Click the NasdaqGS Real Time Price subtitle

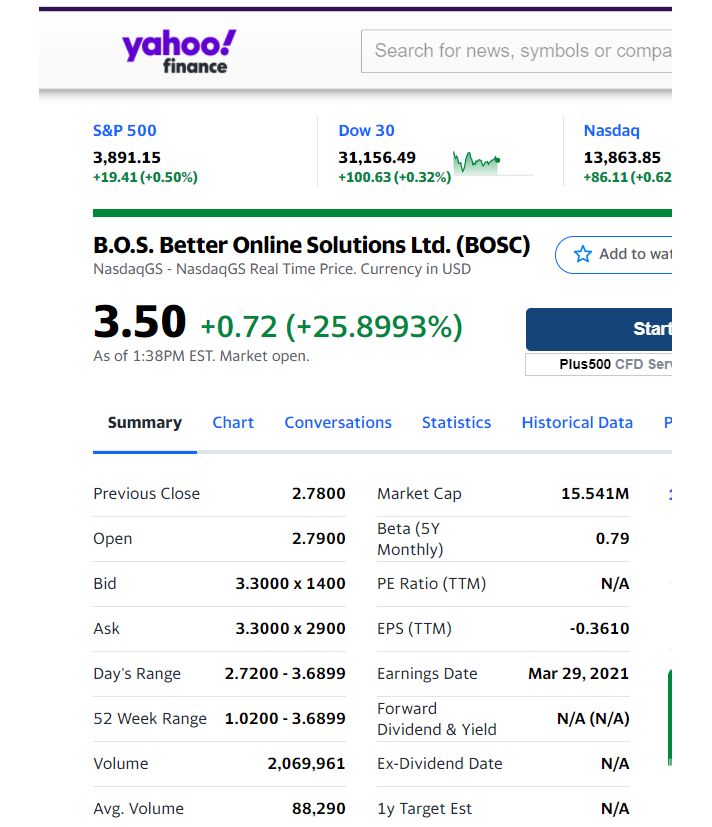point(282,269)
